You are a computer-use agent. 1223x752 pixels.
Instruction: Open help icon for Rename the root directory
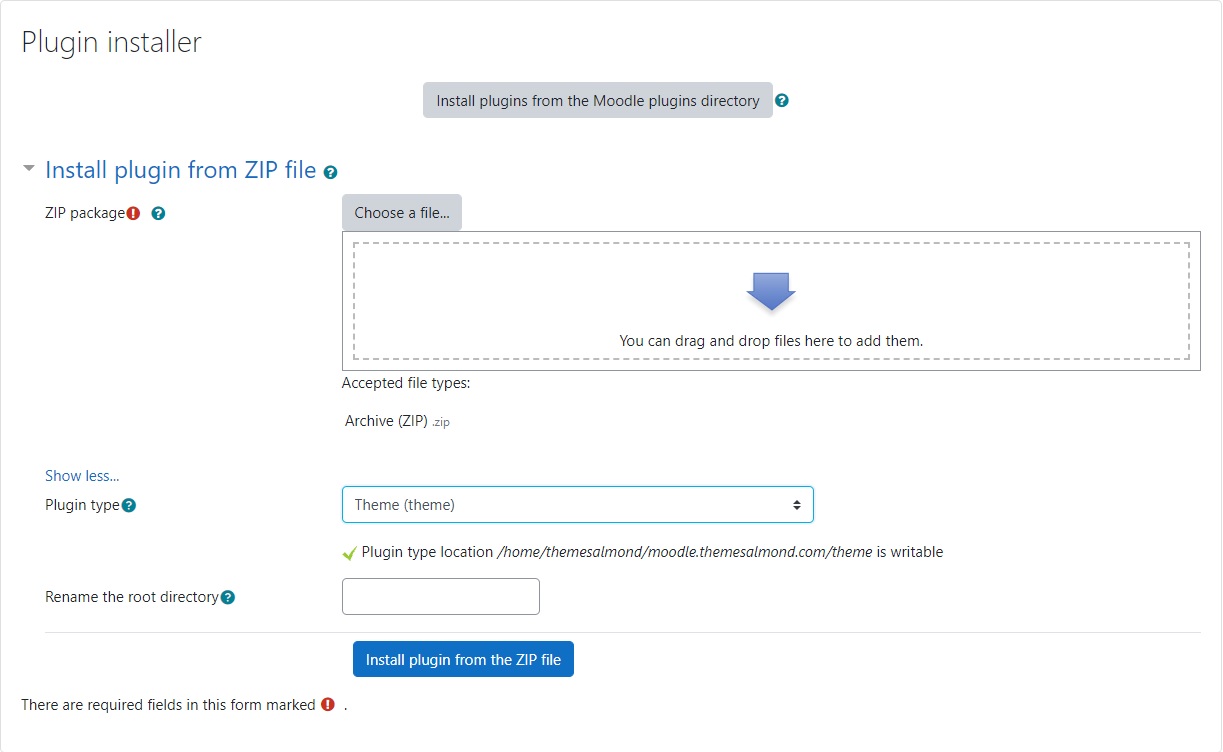pyautogui.click(x=227, y=598)
